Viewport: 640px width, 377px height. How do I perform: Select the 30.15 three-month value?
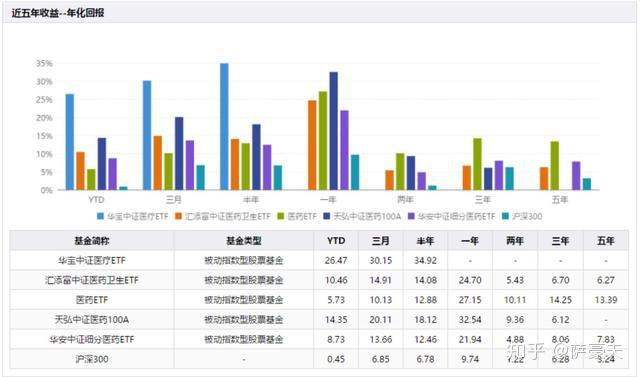point(380,260)
